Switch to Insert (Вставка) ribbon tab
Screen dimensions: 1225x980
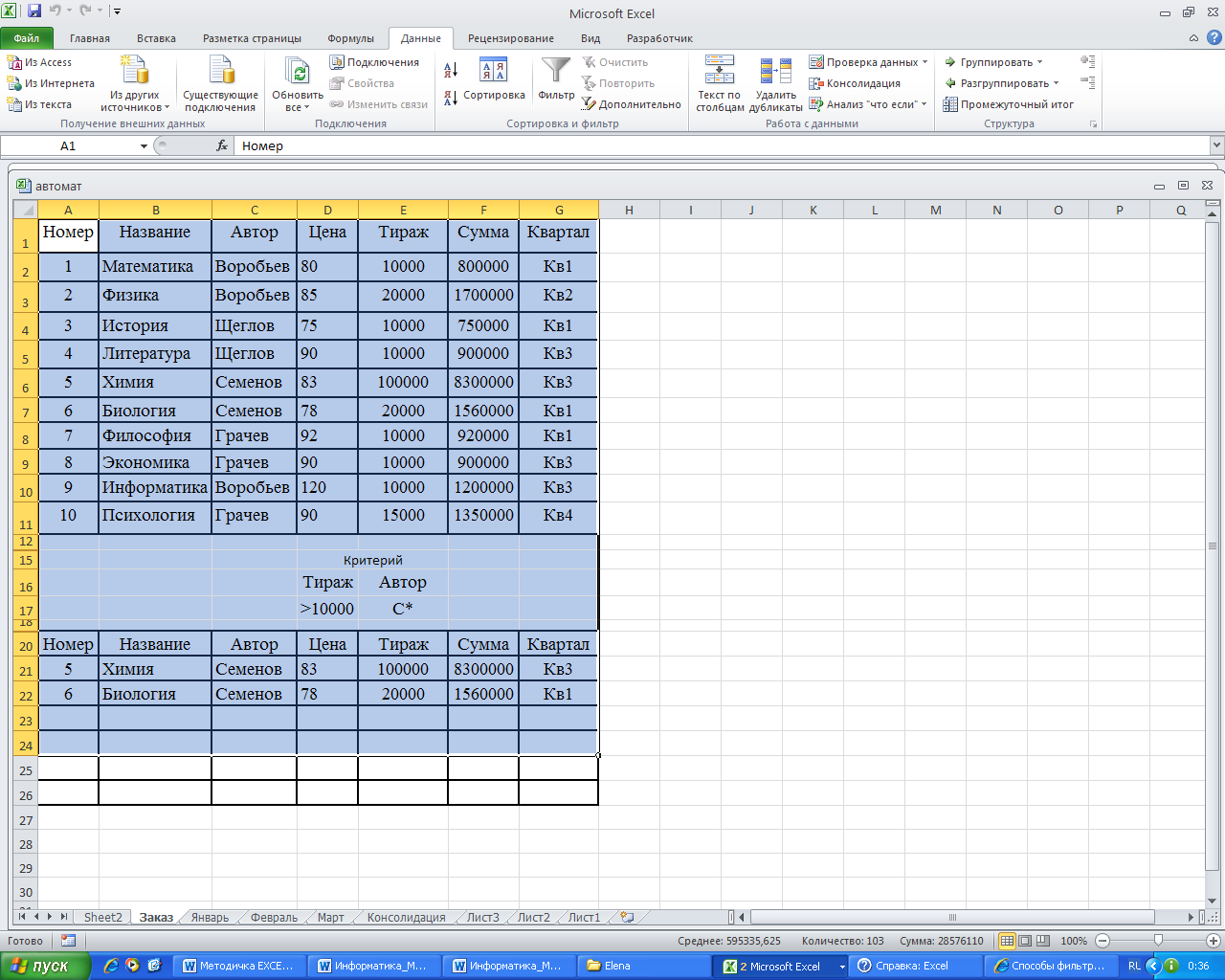156,38
